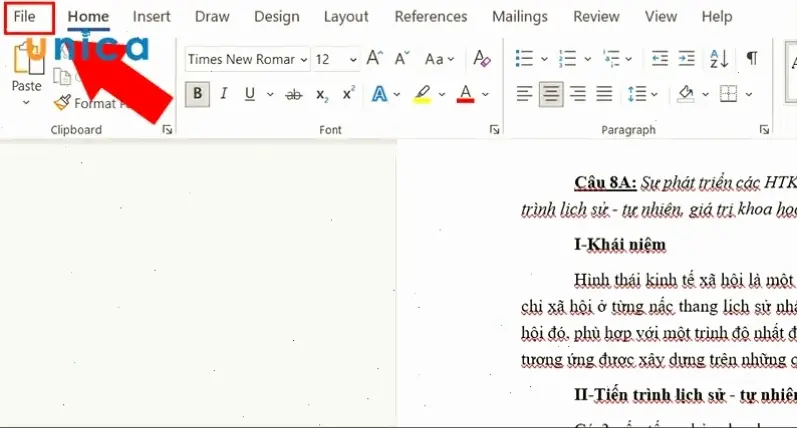Screen dimensions: 797x428
Task: Open line and paragraph spacing
Action: [x=637, y=94]
